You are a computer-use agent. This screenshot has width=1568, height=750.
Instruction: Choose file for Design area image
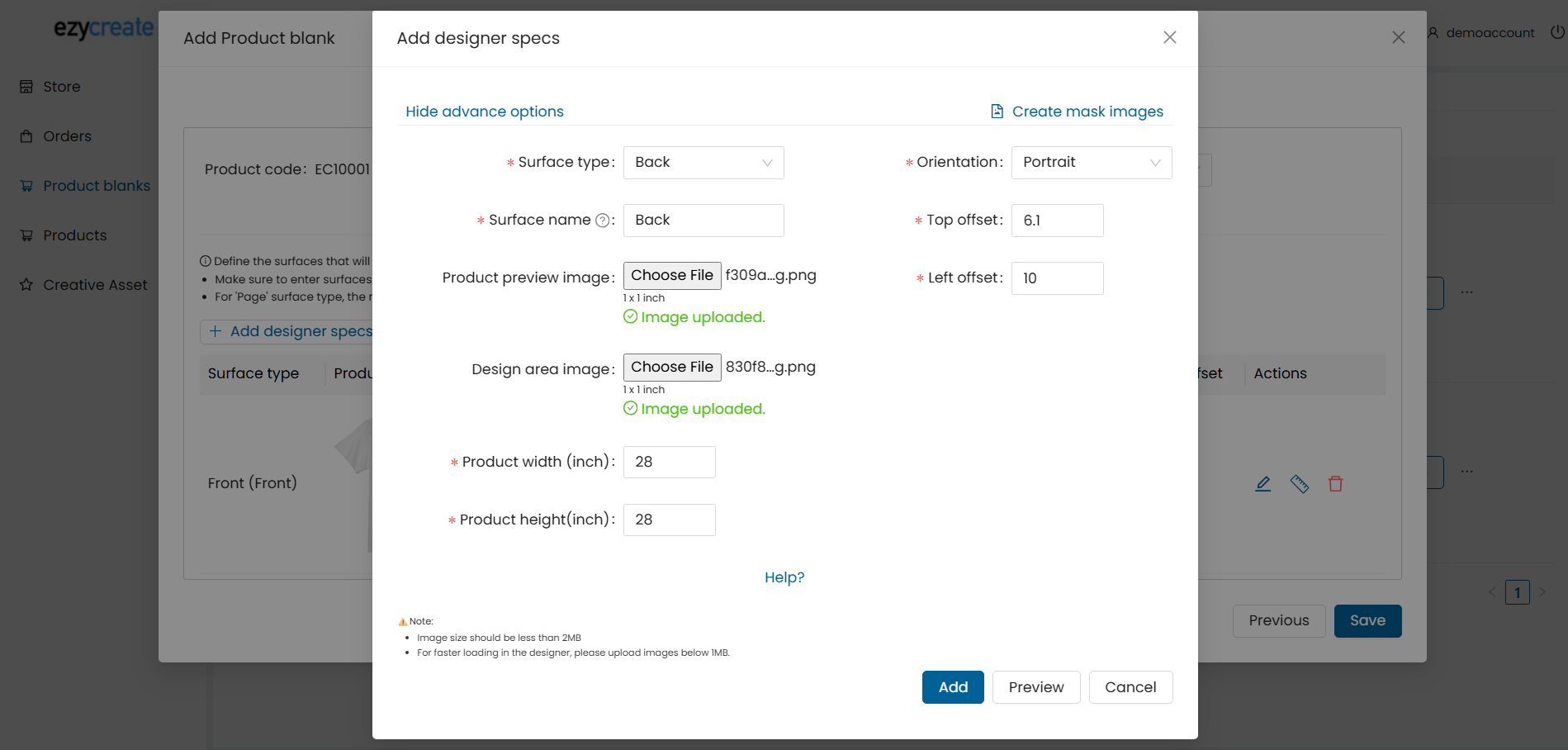(x=671, y=368)
